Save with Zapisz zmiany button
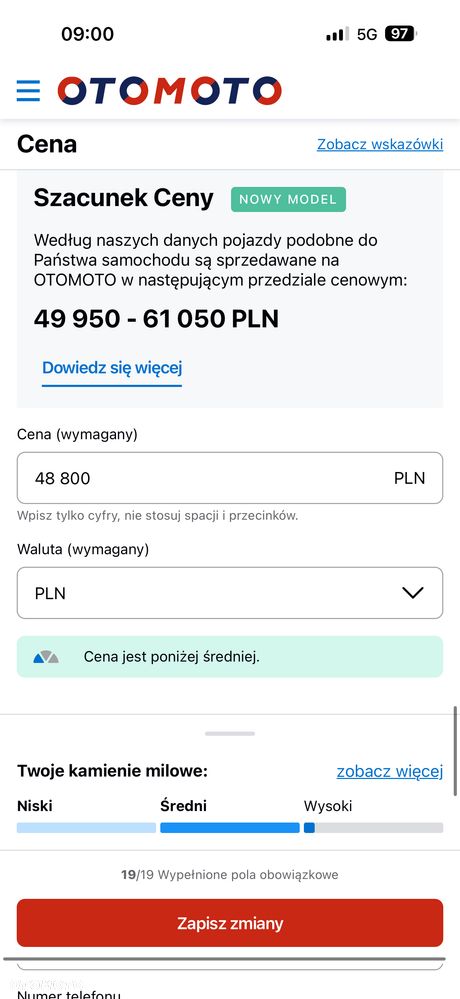 click(230, 923)
